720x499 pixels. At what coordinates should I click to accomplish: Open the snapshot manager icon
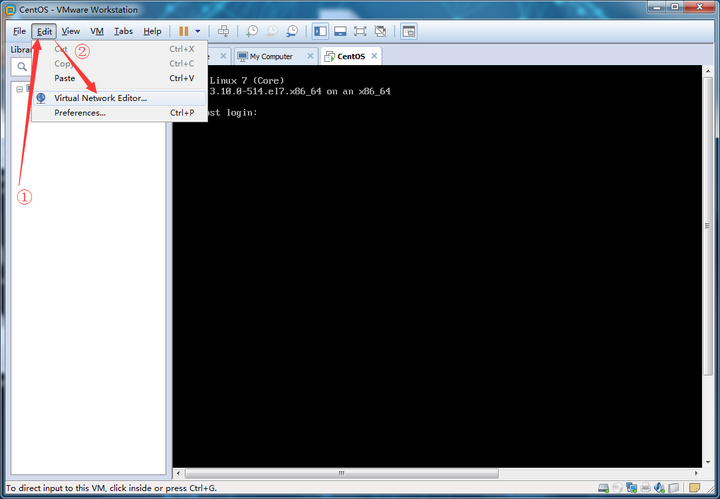point(292,31)
